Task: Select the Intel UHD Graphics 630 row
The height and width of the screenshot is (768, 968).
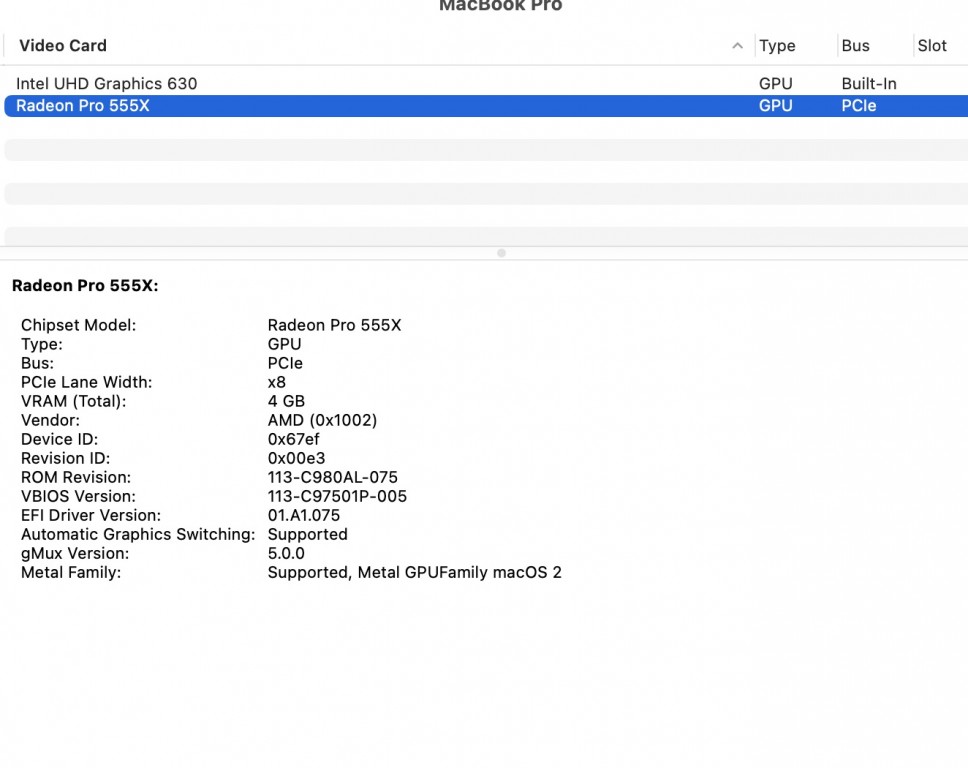Action: pyautogui.click(x=486, y=83)
